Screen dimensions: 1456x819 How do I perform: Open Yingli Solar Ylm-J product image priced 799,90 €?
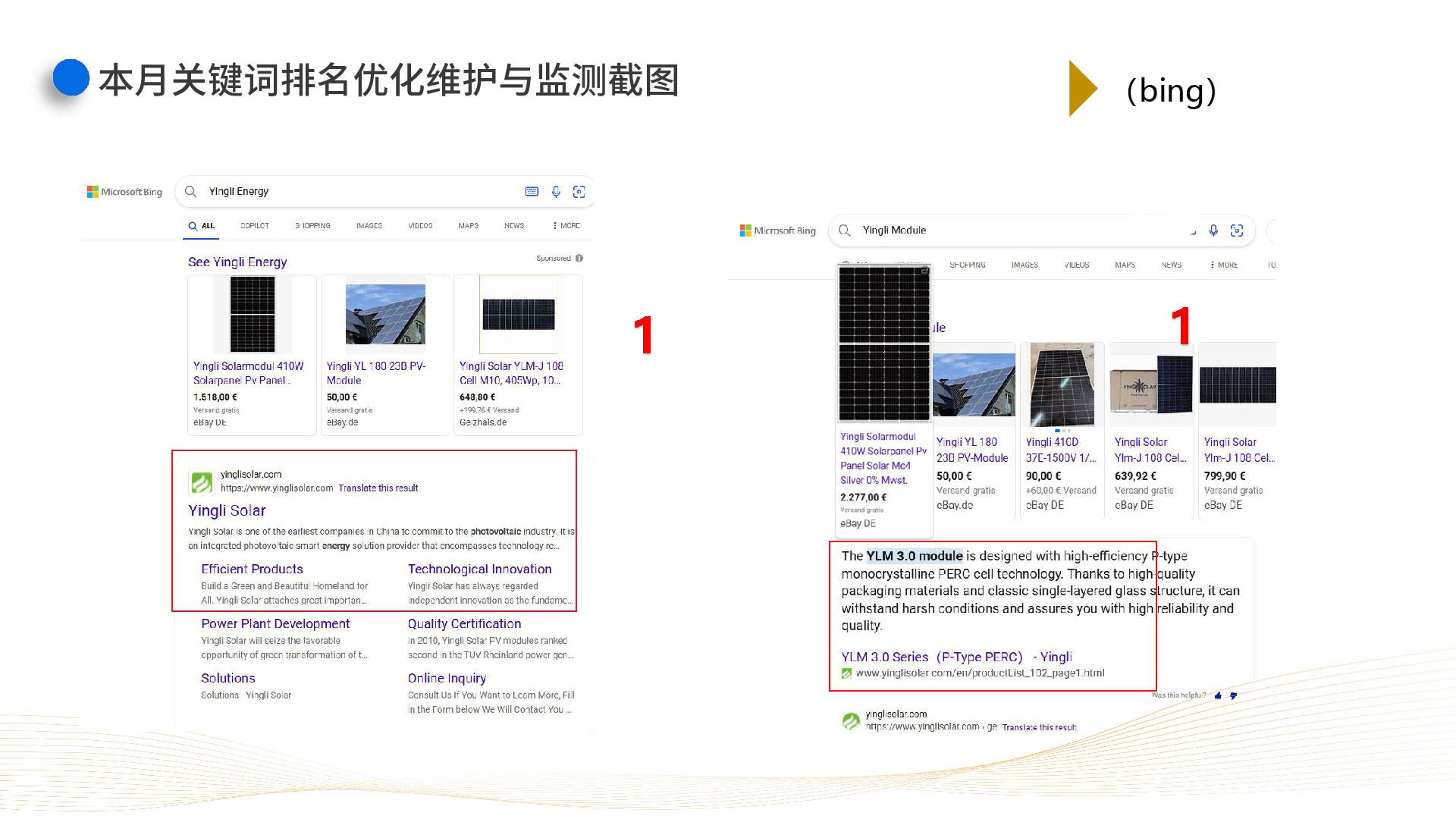coord(1238,384)
